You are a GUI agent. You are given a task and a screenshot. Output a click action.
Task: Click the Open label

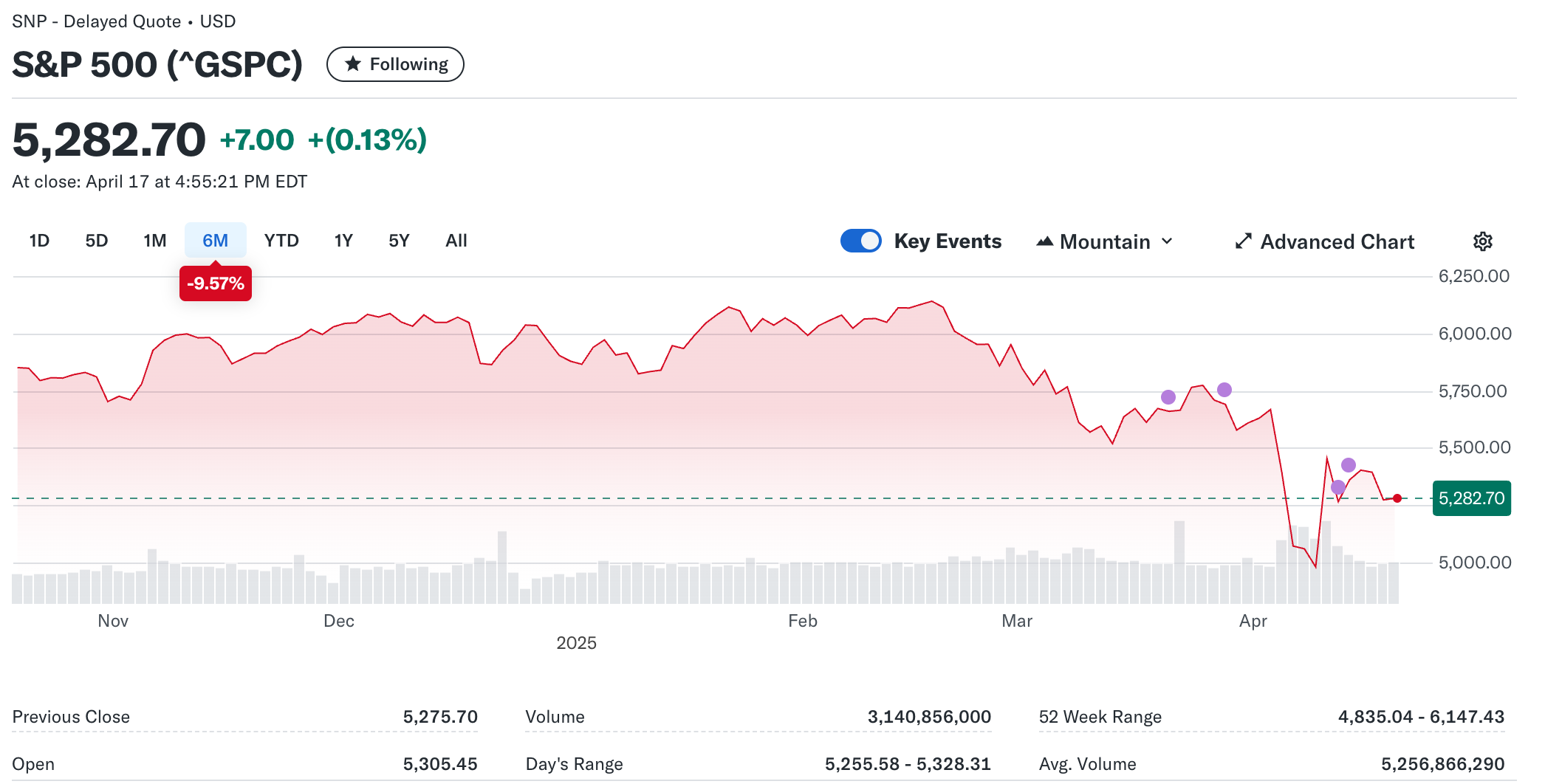33,764
